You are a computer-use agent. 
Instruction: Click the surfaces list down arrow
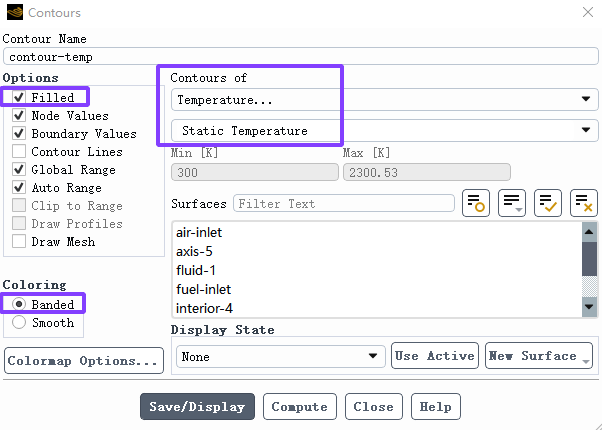[x=589, y=306]
